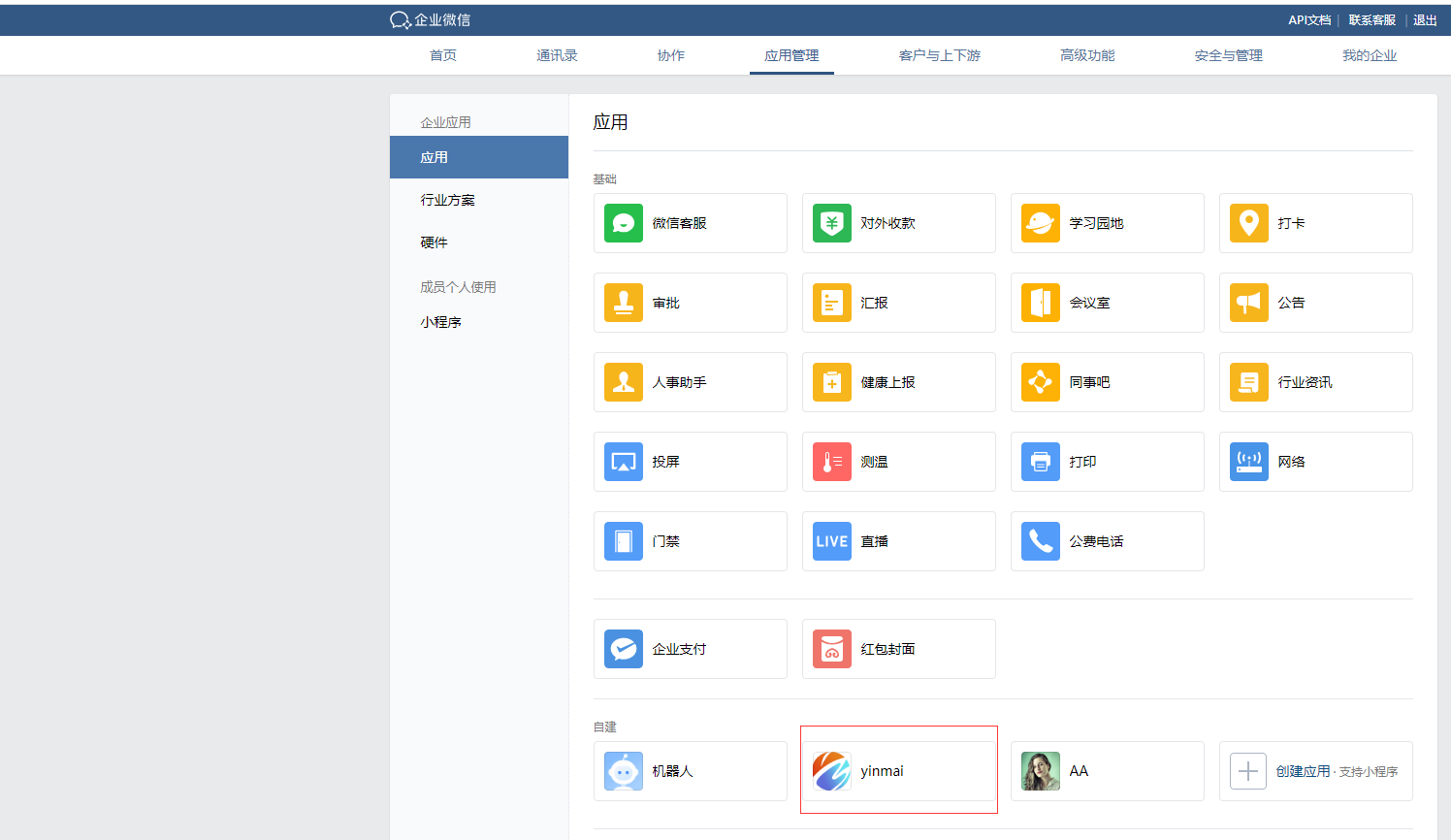Open the 公告 megaphone icon
Screen dimensions: 1451x840
[1248, 303]
